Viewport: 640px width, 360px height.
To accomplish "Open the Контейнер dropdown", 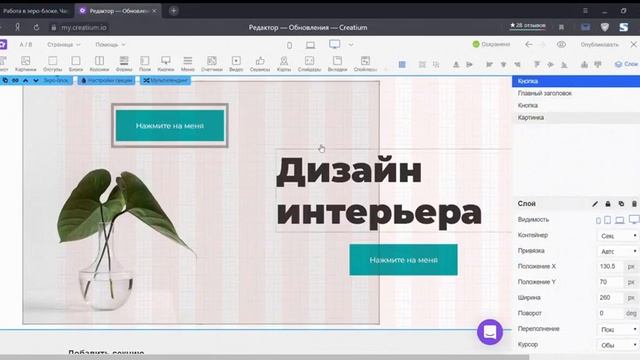I will pyautogui.click(x=618, y=236).
